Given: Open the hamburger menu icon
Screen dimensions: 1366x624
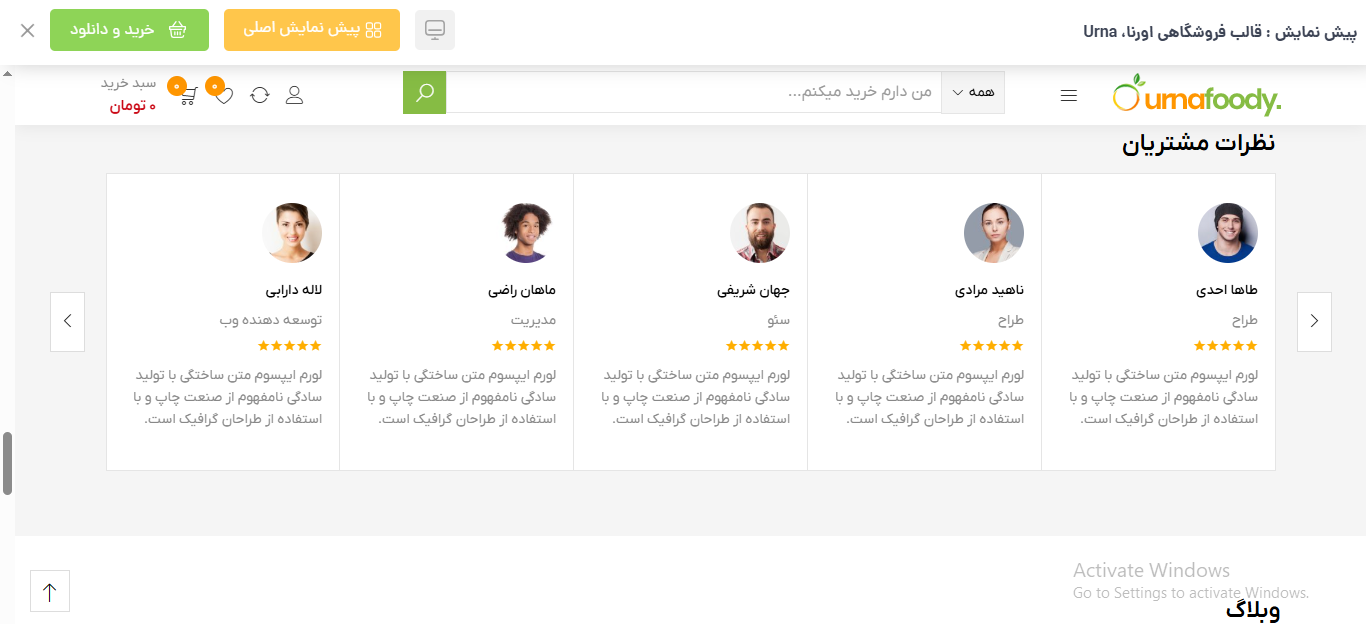Looking at the screenshot, I should 1069,95.
